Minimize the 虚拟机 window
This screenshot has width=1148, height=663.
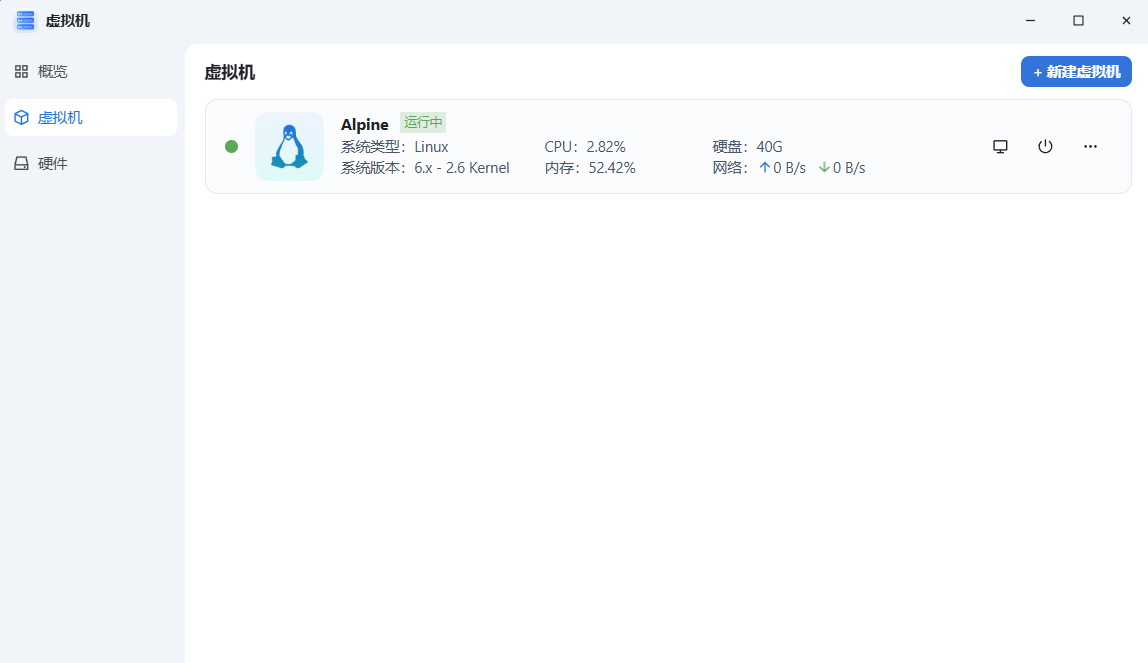point(1030,20)
